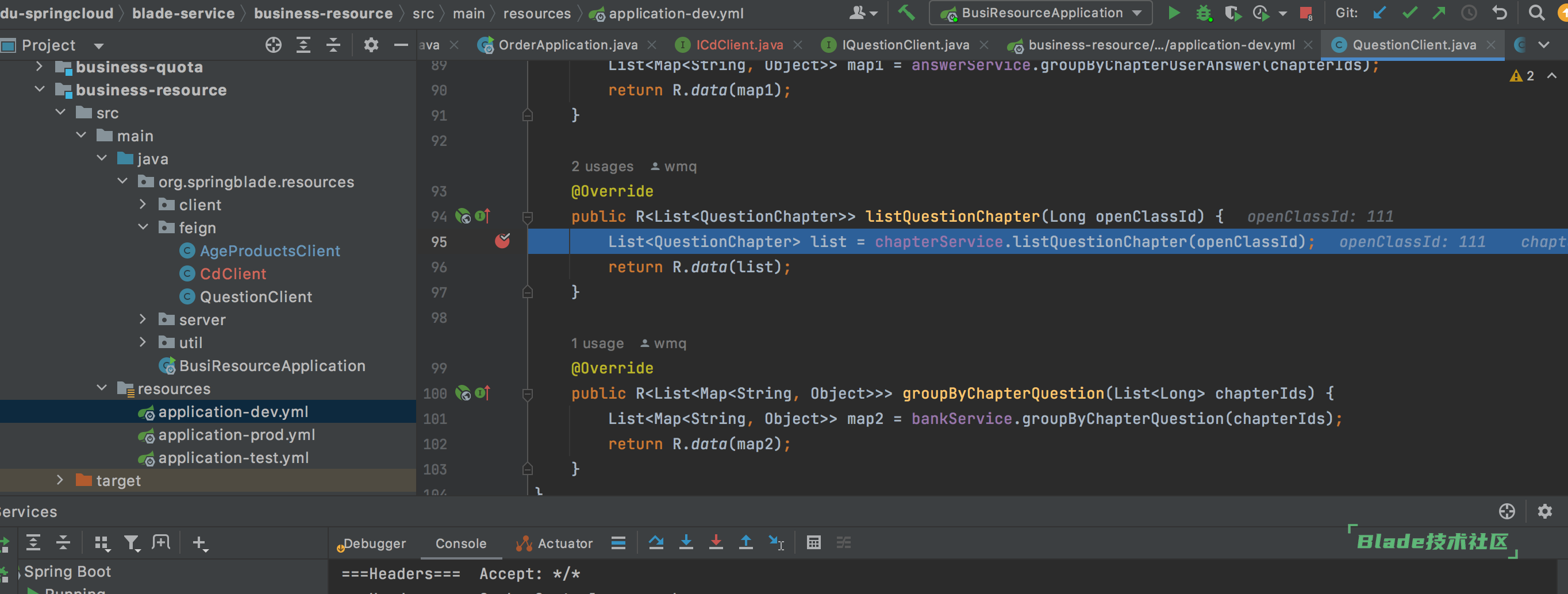Image resolution: width=1568 pixels, height=594 pixels.
Task: Click Step Into blue down-arrow icon
Action: [686, 543]
